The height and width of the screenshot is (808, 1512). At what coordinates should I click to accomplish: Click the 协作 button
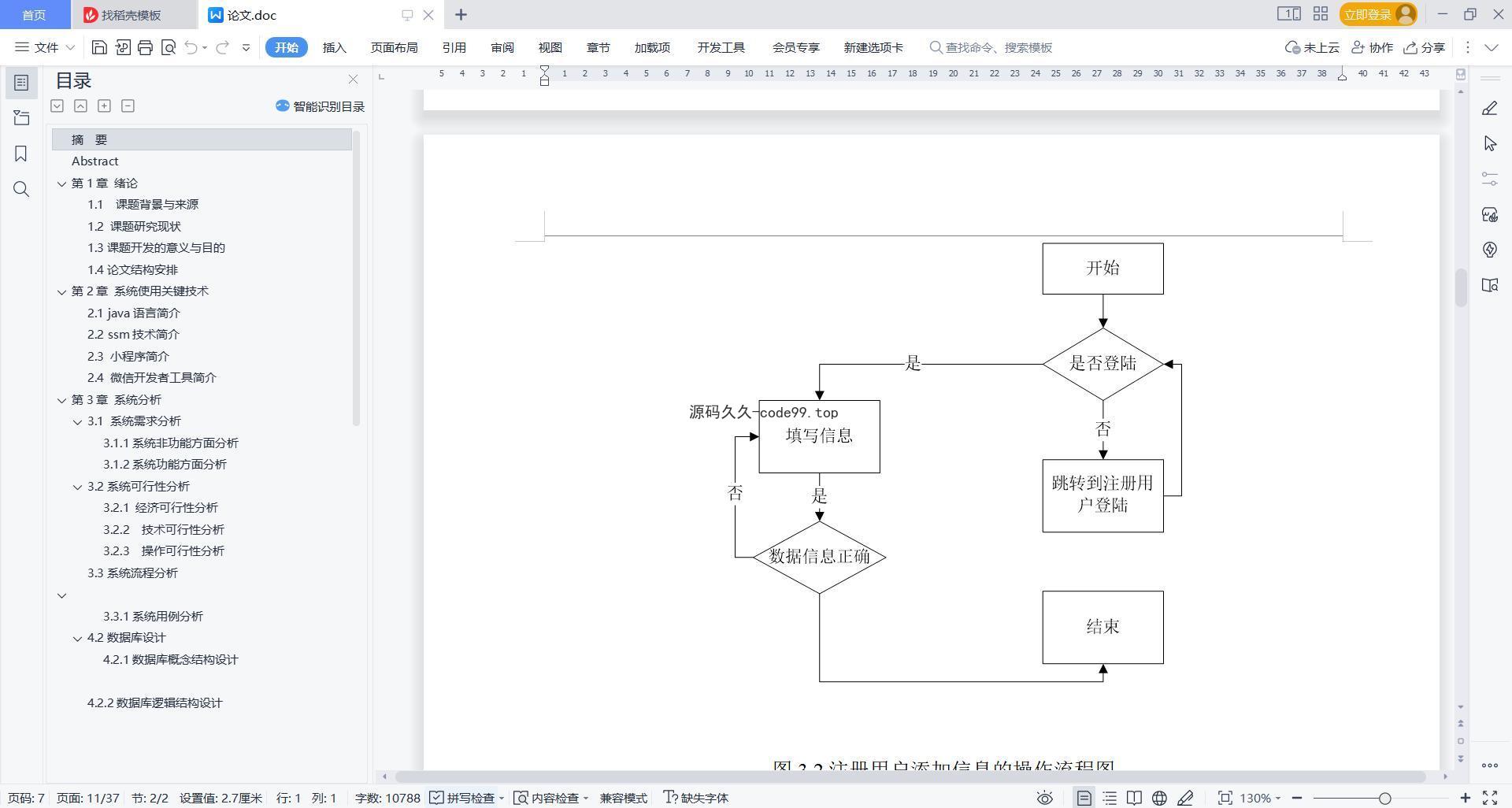pyautogui.click(x=1373, y=47)
